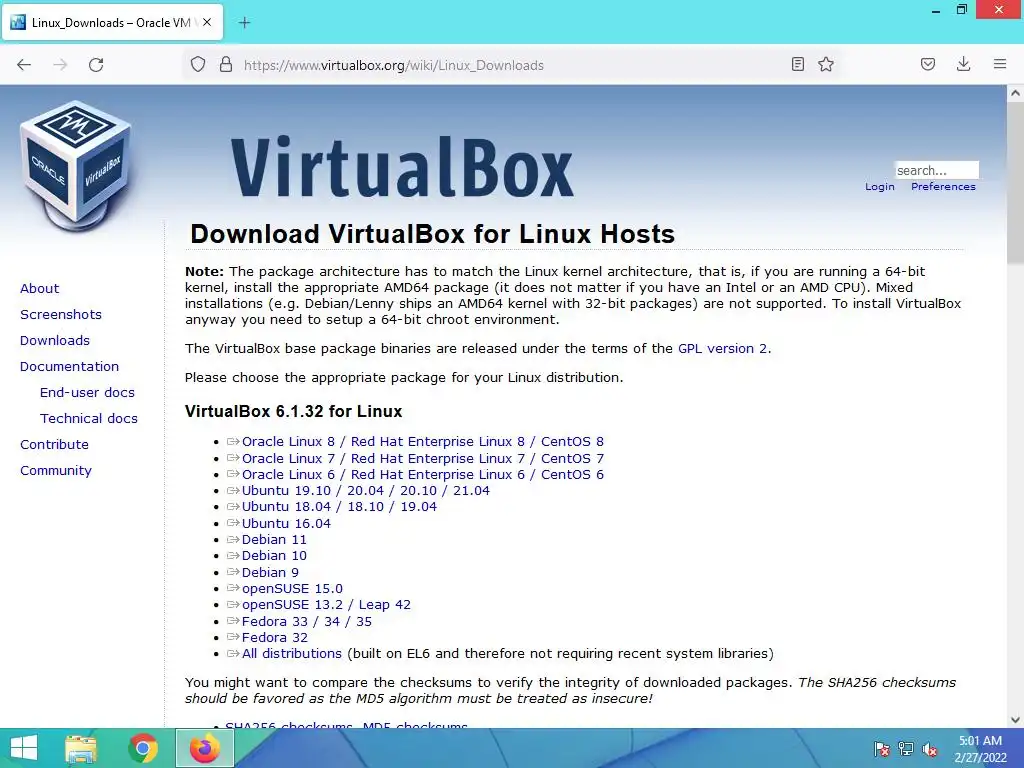The width and height of the screenshot is (1024, 768).
Task: Click the muted volume tray icon
Action: 930,749
